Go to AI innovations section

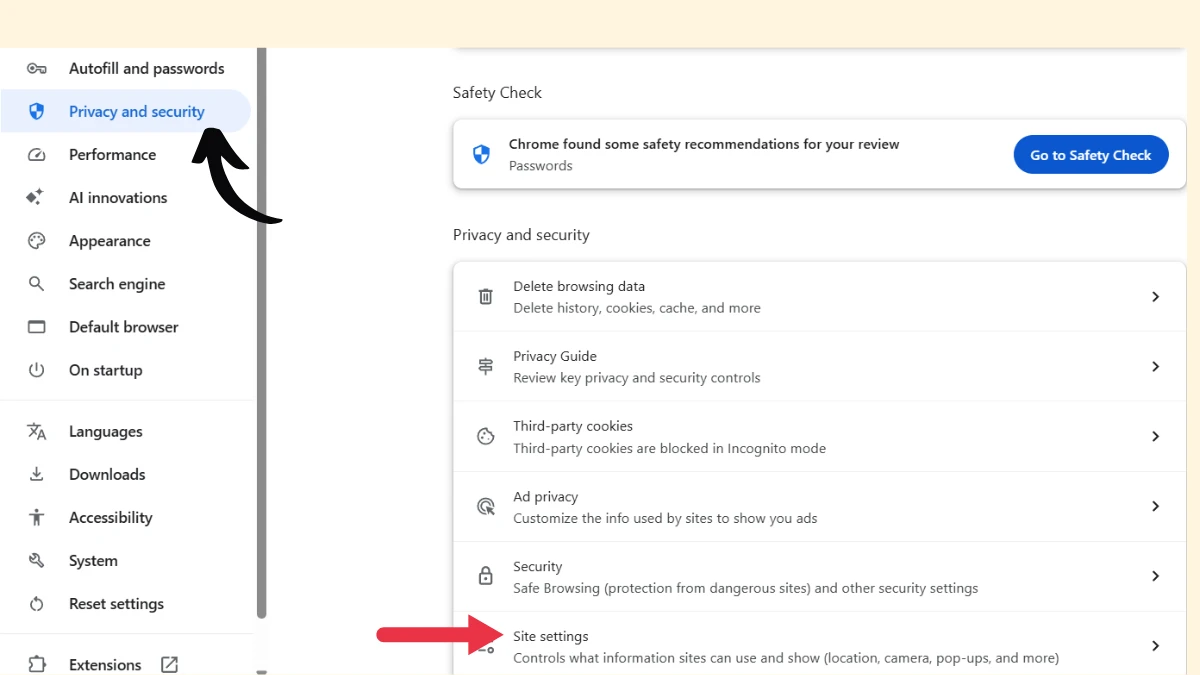tap(125, 197)
